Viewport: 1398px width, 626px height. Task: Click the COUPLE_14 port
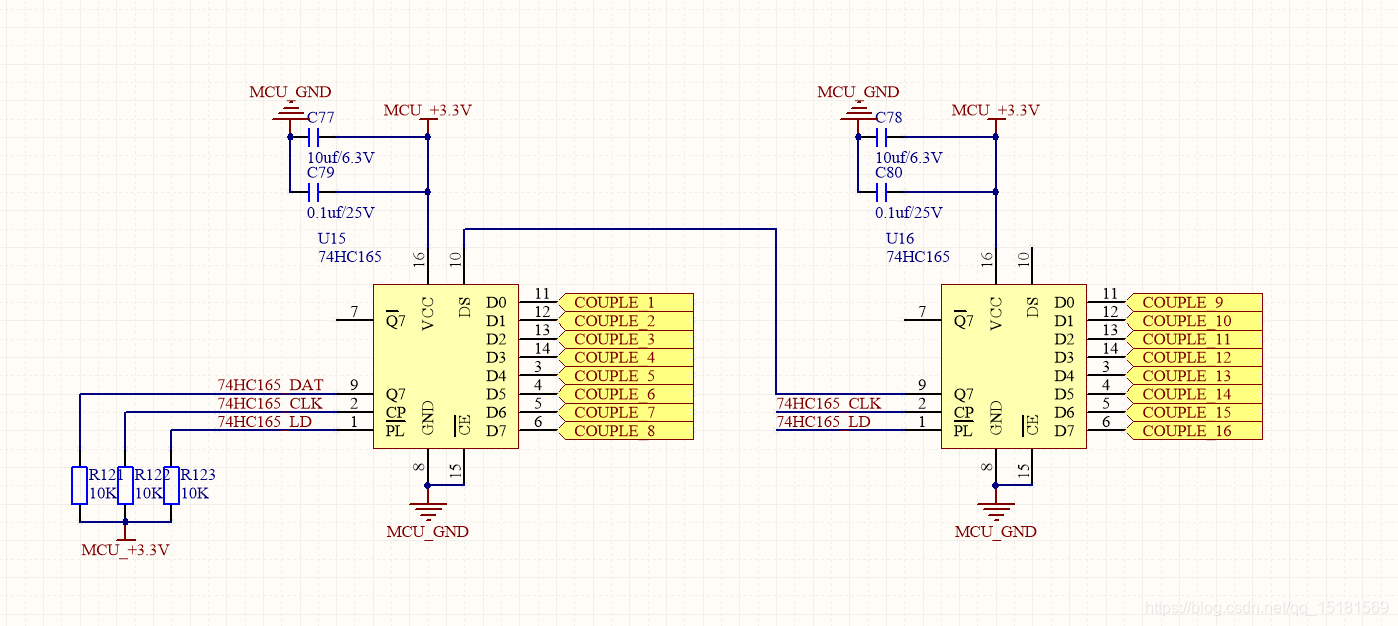pos(1194,394)
